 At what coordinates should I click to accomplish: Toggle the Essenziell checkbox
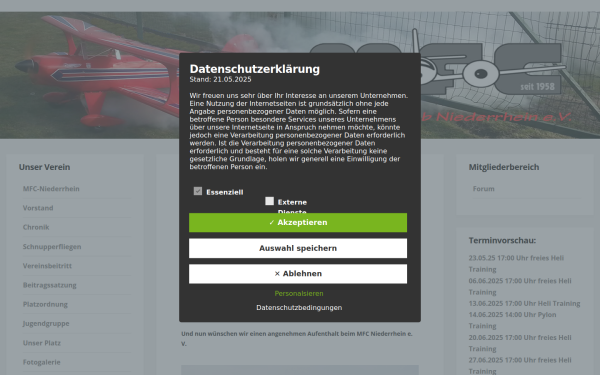click(198, 191)
